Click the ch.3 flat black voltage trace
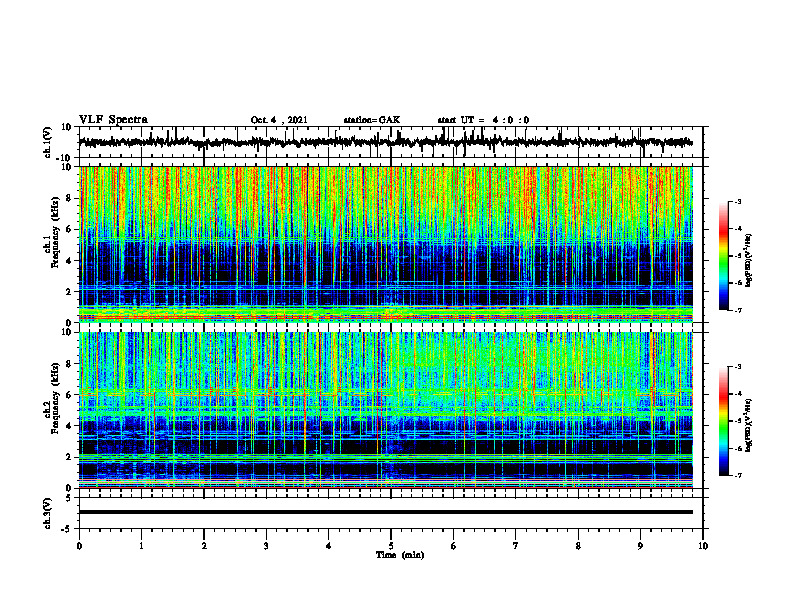Image resolution: width=792 pixels, height=612 pixels. 385,512
